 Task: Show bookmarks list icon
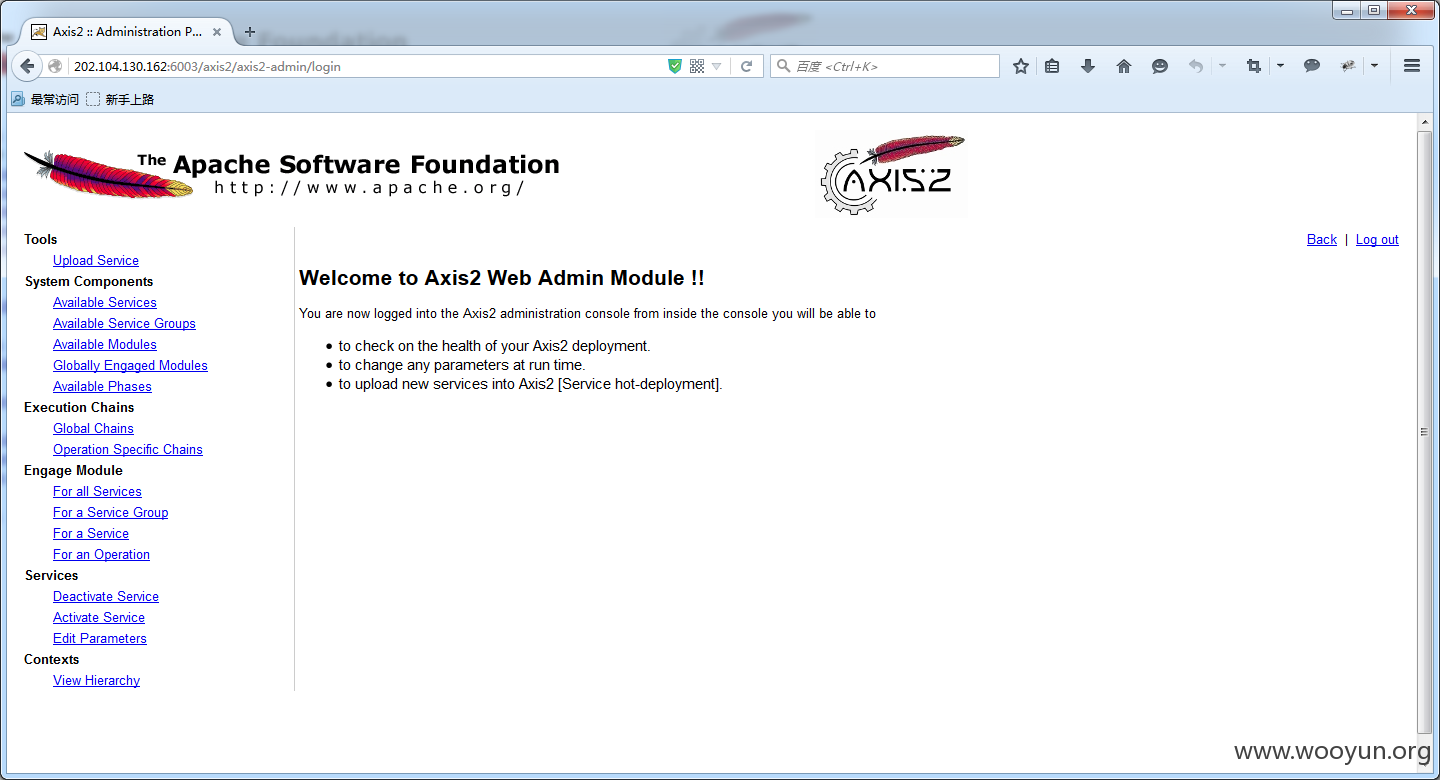click(1052, 66)
